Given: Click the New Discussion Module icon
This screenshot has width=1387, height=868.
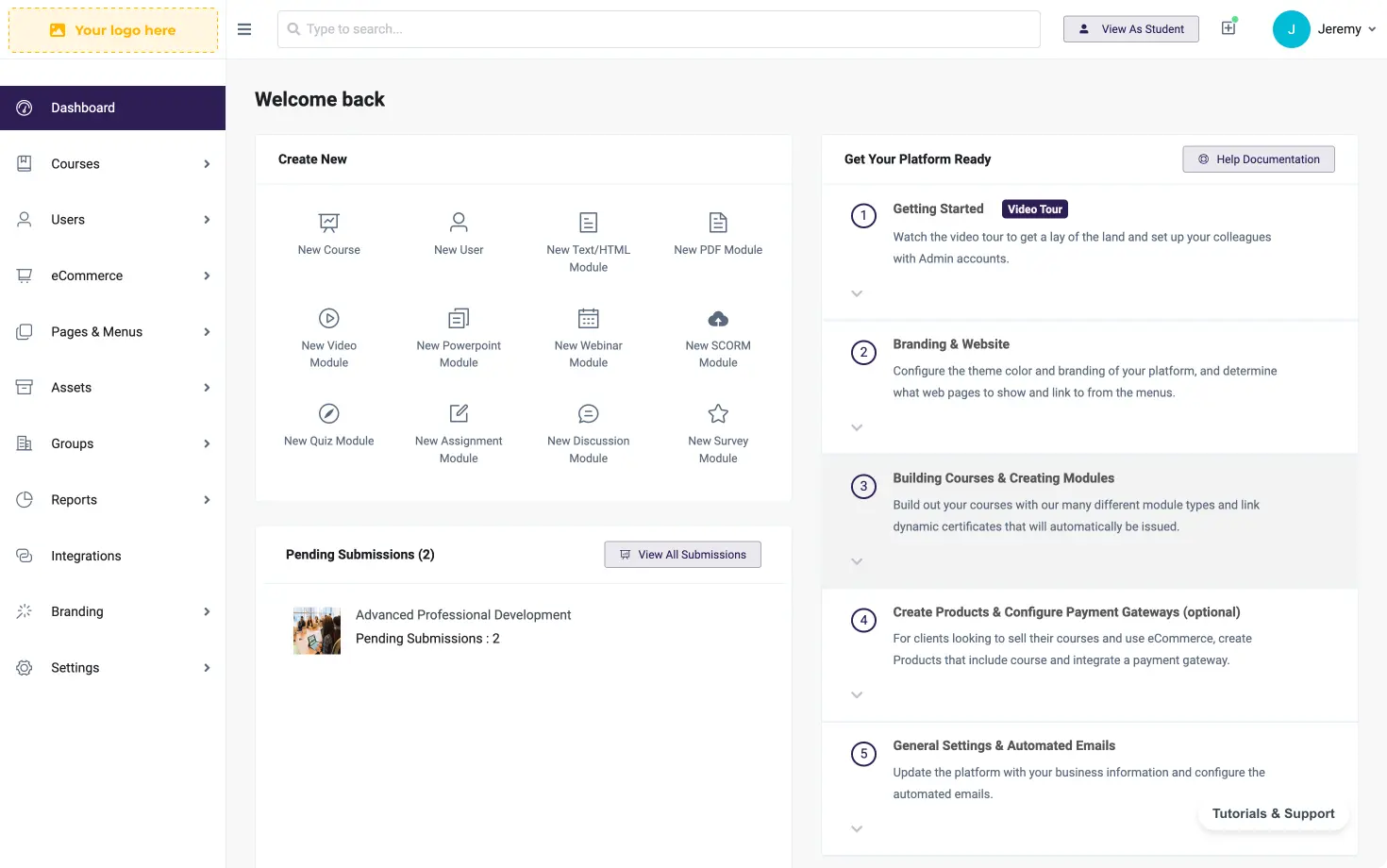Looking at the screenshot, I should [588, 412].
